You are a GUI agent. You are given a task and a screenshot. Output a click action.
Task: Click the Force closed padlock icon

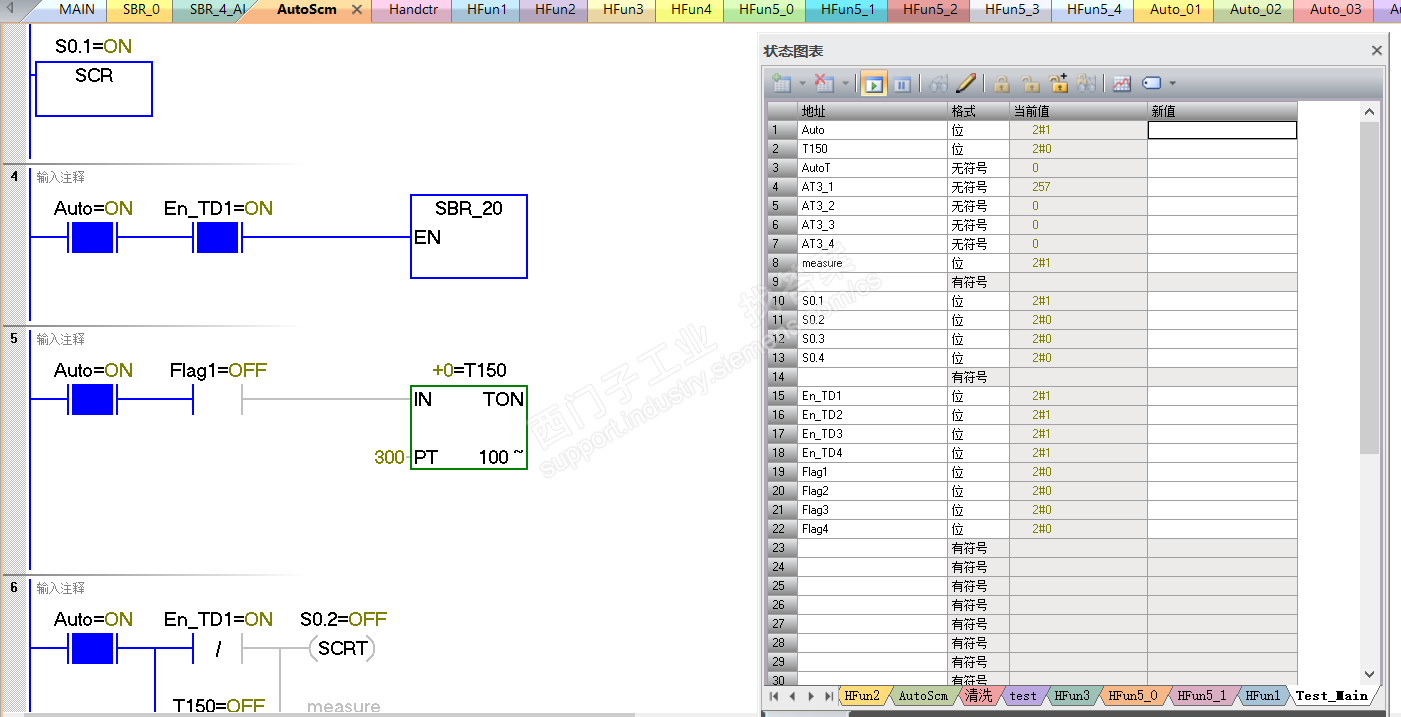coord(1001,84)
